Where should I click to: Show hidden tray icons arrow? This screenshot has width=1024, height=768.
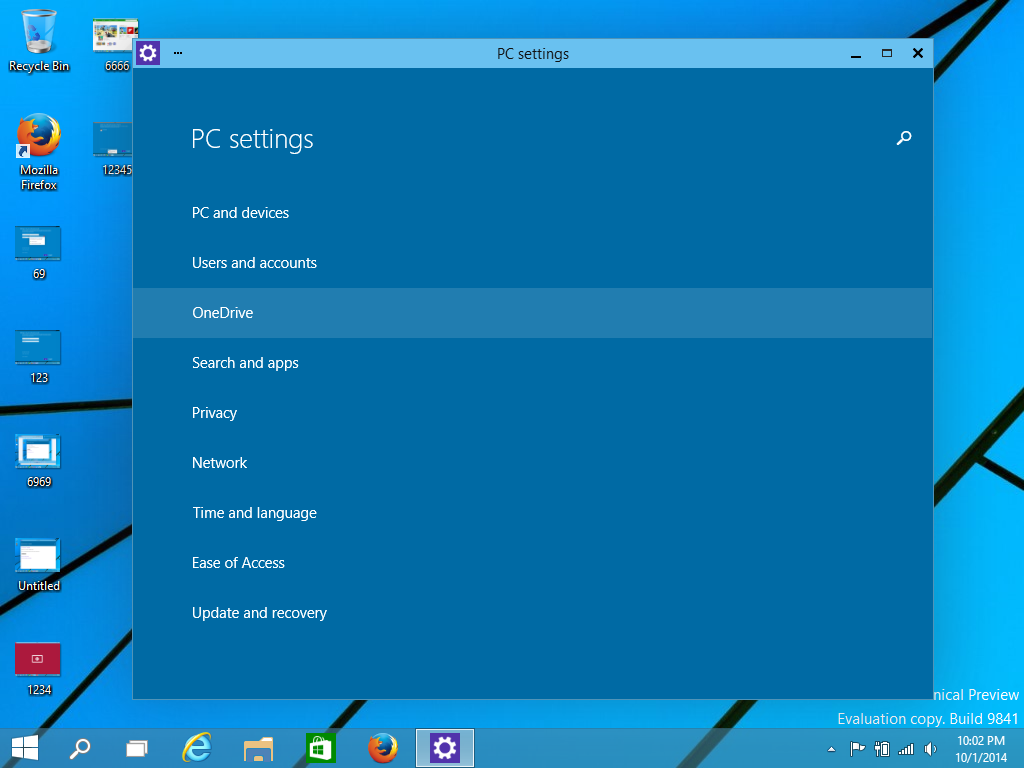(x=831, y=749)
